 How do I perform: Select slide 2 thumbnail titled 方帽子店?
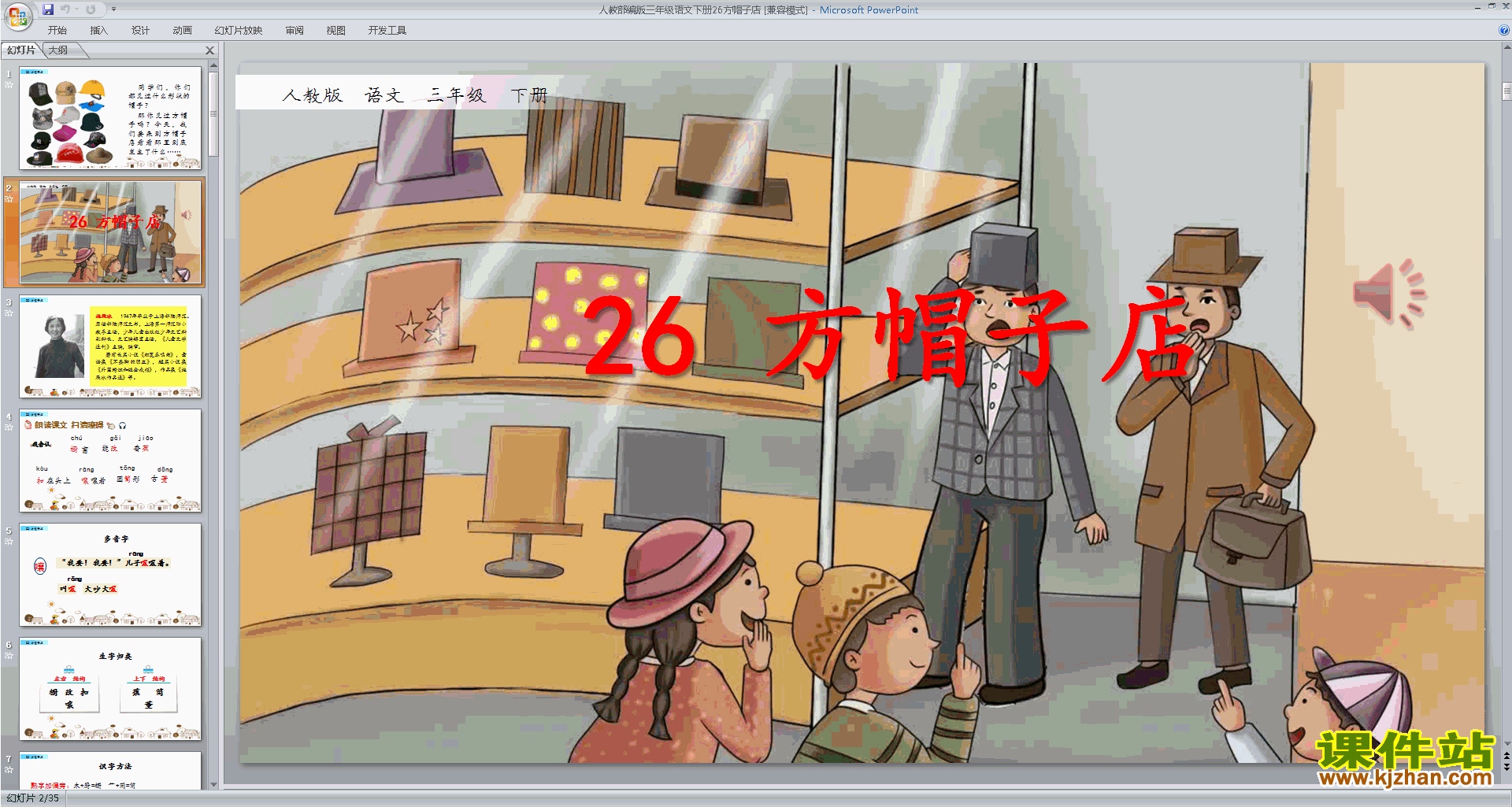(x=110, y=232)
